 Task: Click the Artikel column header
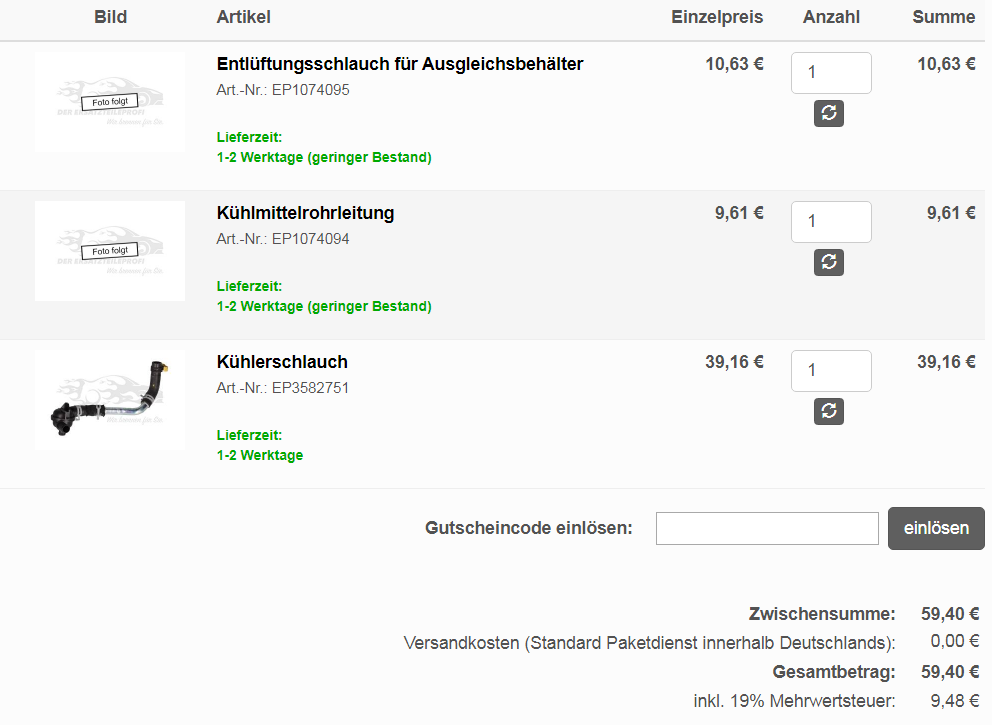coord(244,17)
